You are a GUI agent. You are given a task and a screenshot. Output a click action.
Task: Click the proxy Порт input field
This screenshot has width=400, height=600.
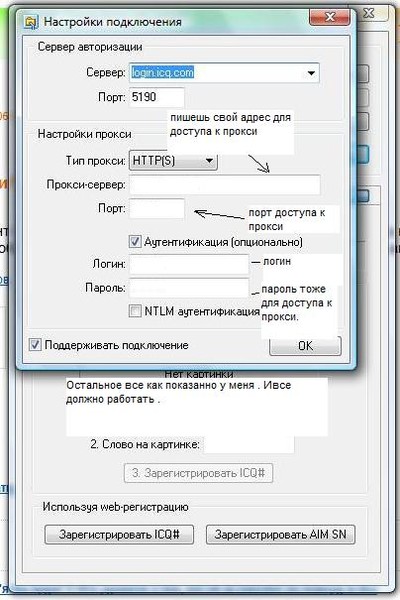click(x=157, y=209)
